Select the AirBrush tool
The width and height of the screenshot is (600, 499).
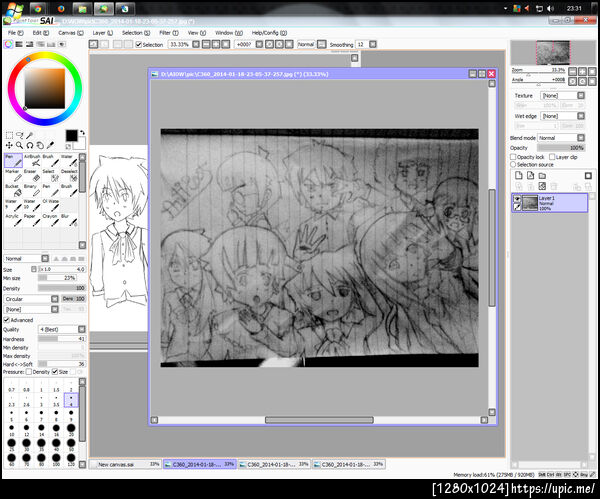[32, 160]
